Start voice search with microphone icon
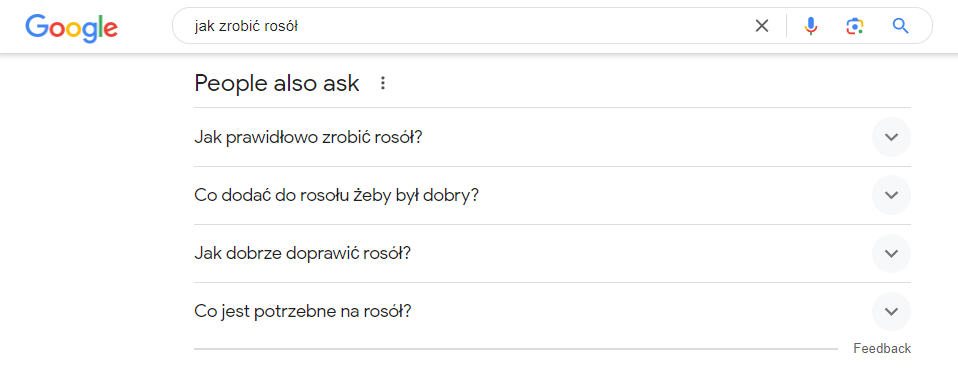 [811, 26]
